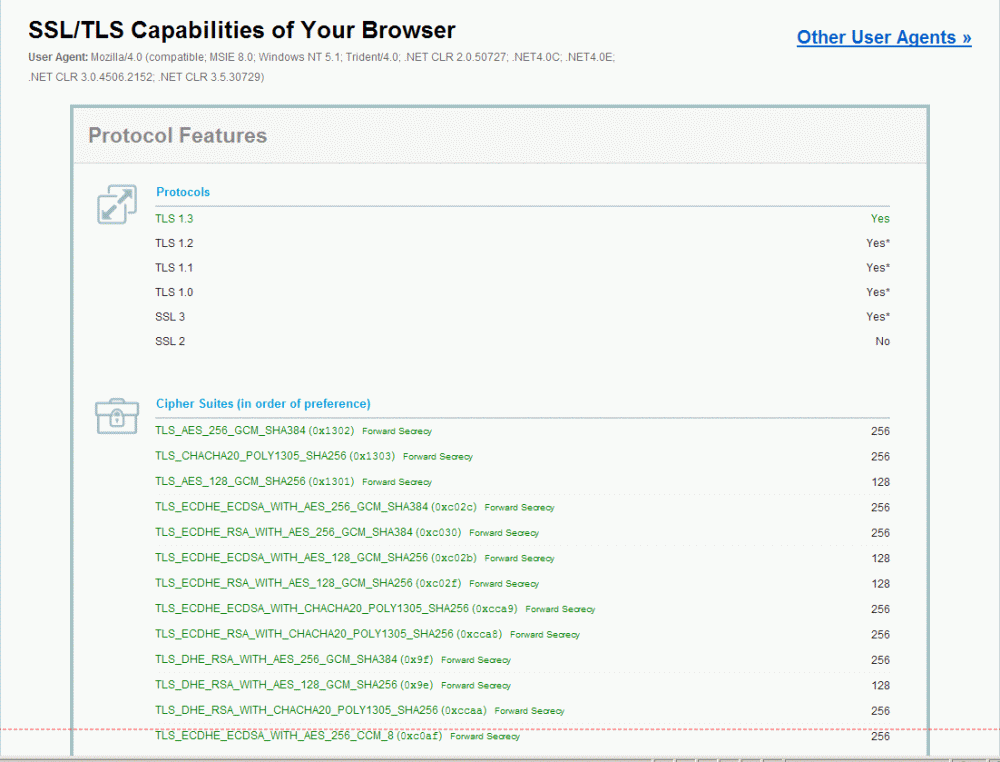This screenshot has width=1000, height=762.
Task: Click the Yes* value beside TLS 1.1
Action: (877, 268)
